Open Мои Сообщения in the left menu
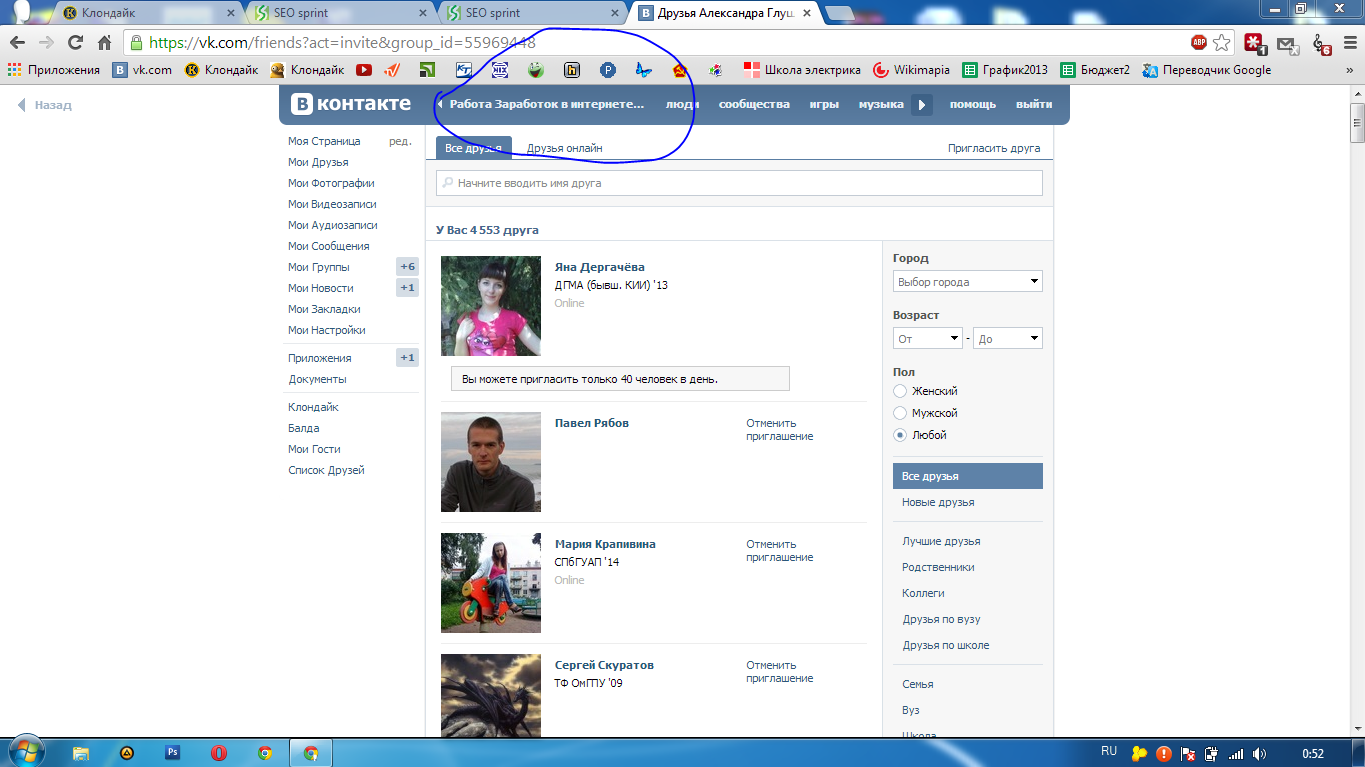1365x767 pixels. pyautogui.click(x=329, y=246)
